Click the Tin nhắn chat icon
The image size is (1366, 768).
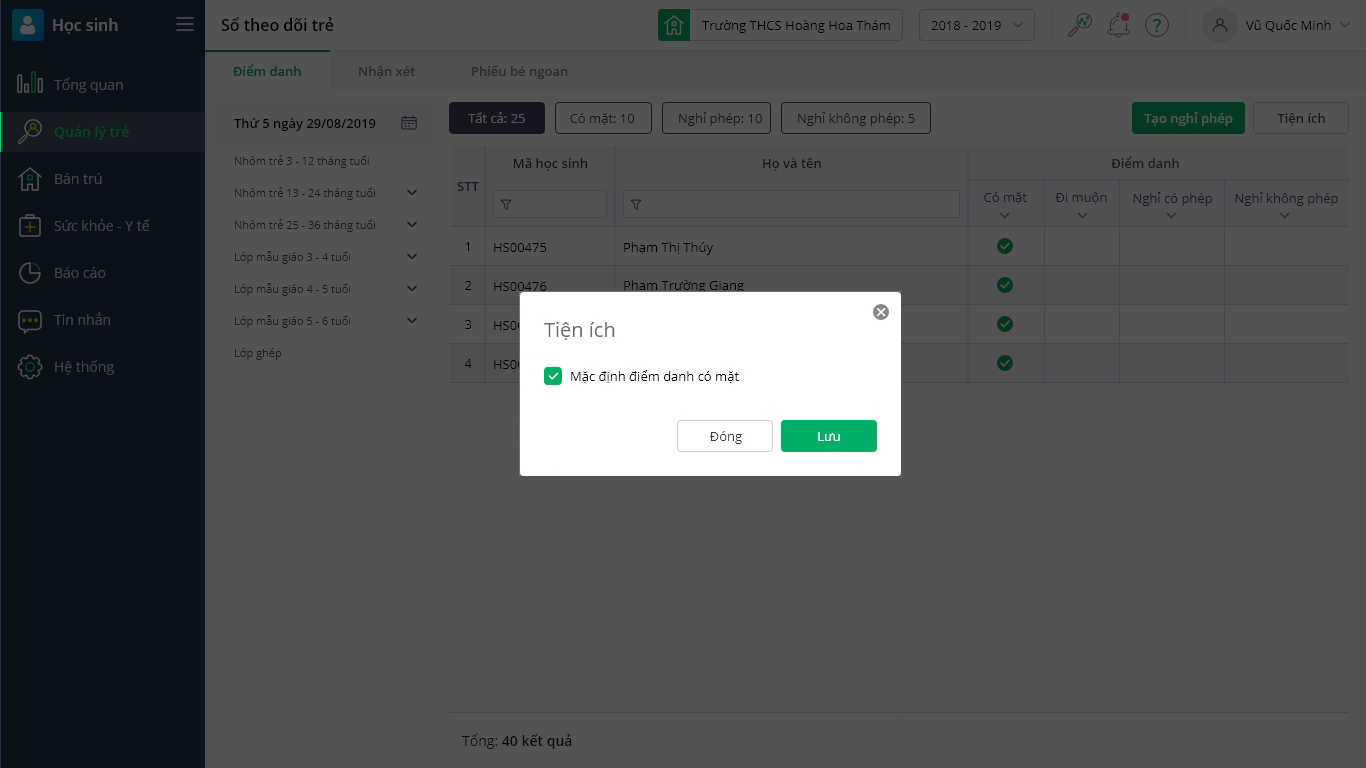30,320
